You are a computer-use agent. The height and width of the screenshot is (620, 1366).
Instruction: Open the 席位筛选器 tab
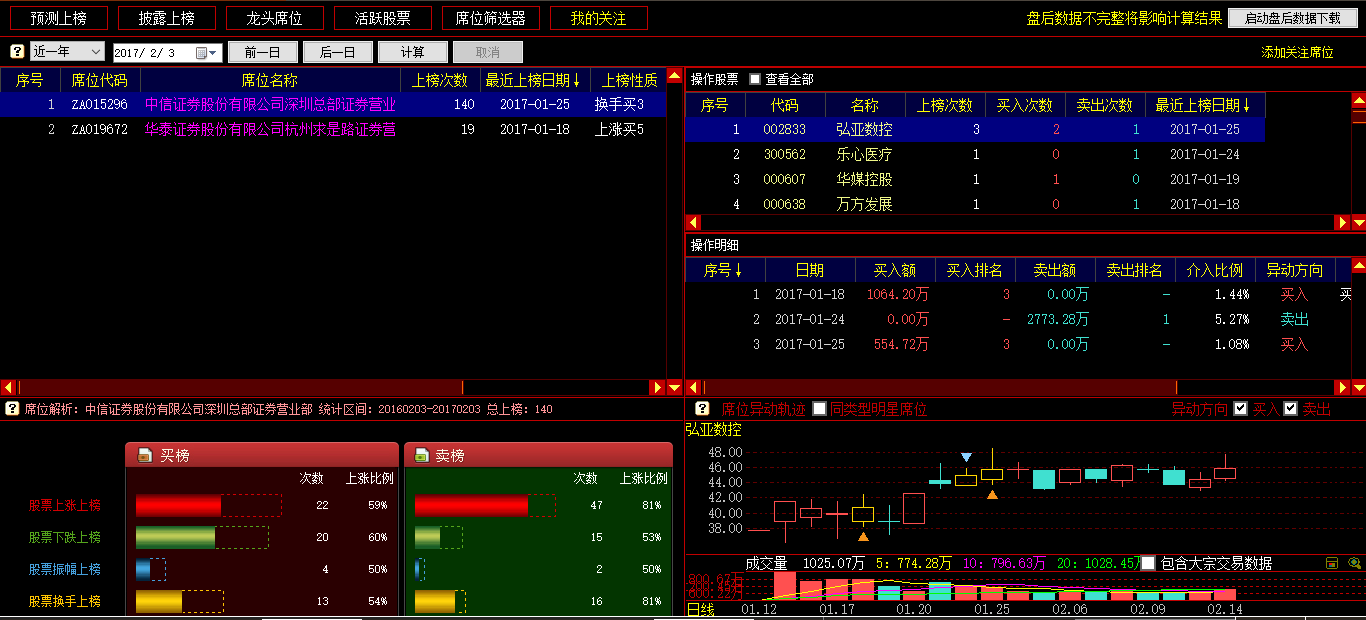pyautogui.click(x=490, y=18)
